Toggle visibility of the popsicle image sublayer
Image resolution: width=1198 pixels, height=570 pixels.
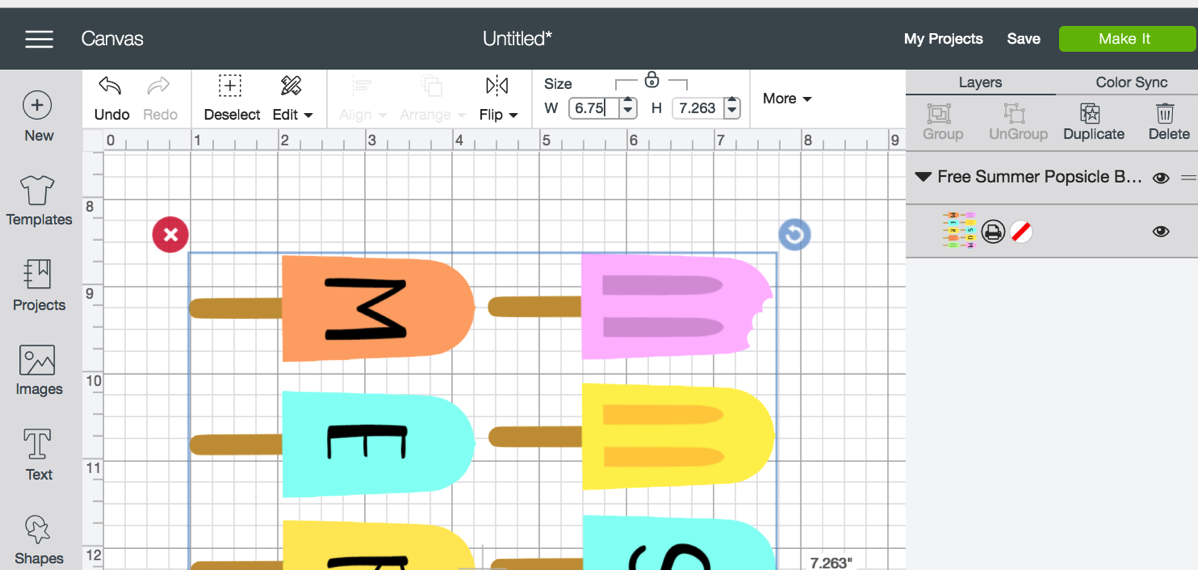(x=1161, y=232)
